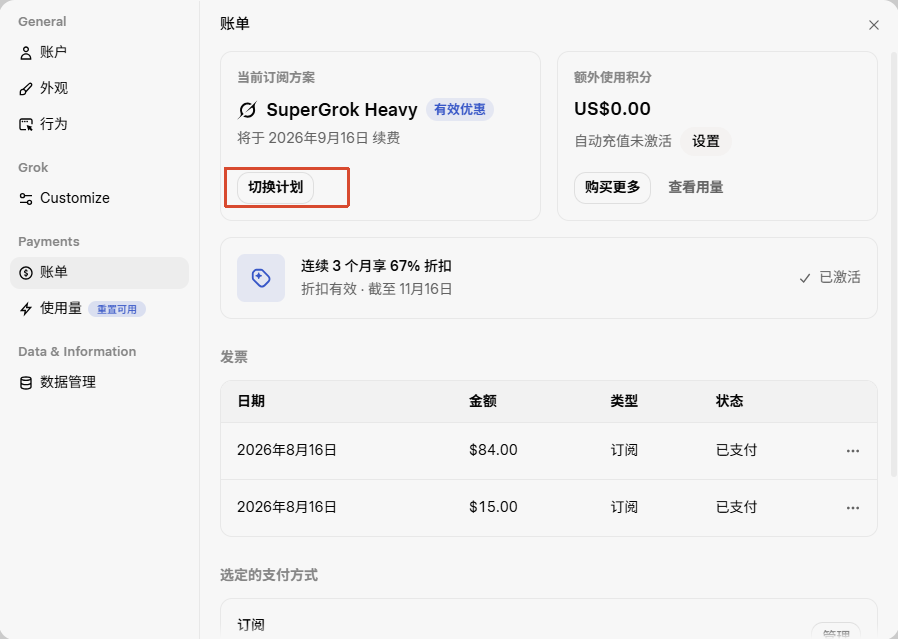Open the 查看用量 link
This screenshot has width=898, height=639.
(x=696, y=187)
